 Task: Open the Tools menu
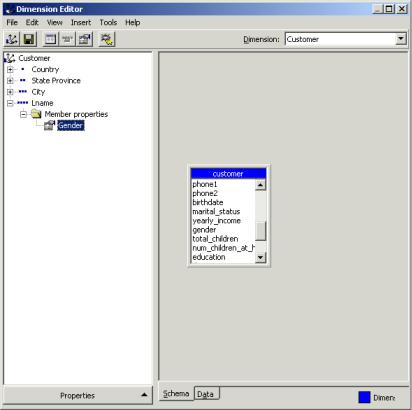108,23
